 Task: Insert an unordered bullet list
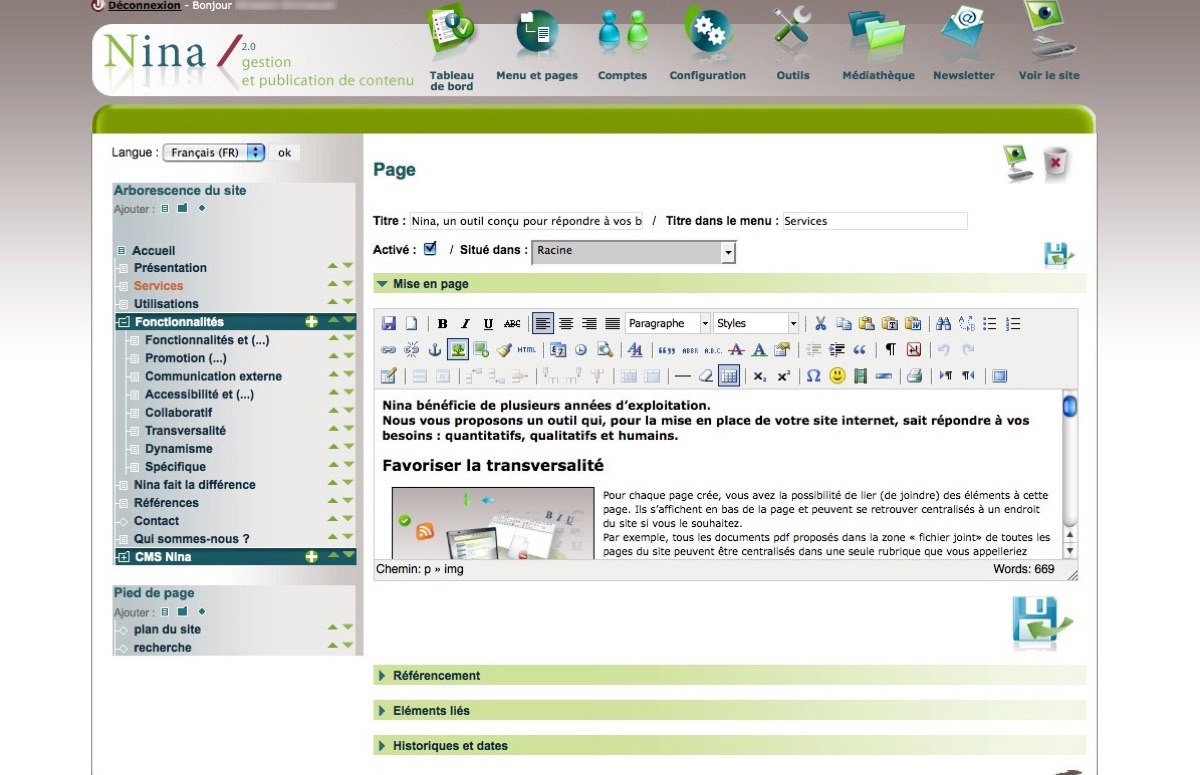pos(990,323)
